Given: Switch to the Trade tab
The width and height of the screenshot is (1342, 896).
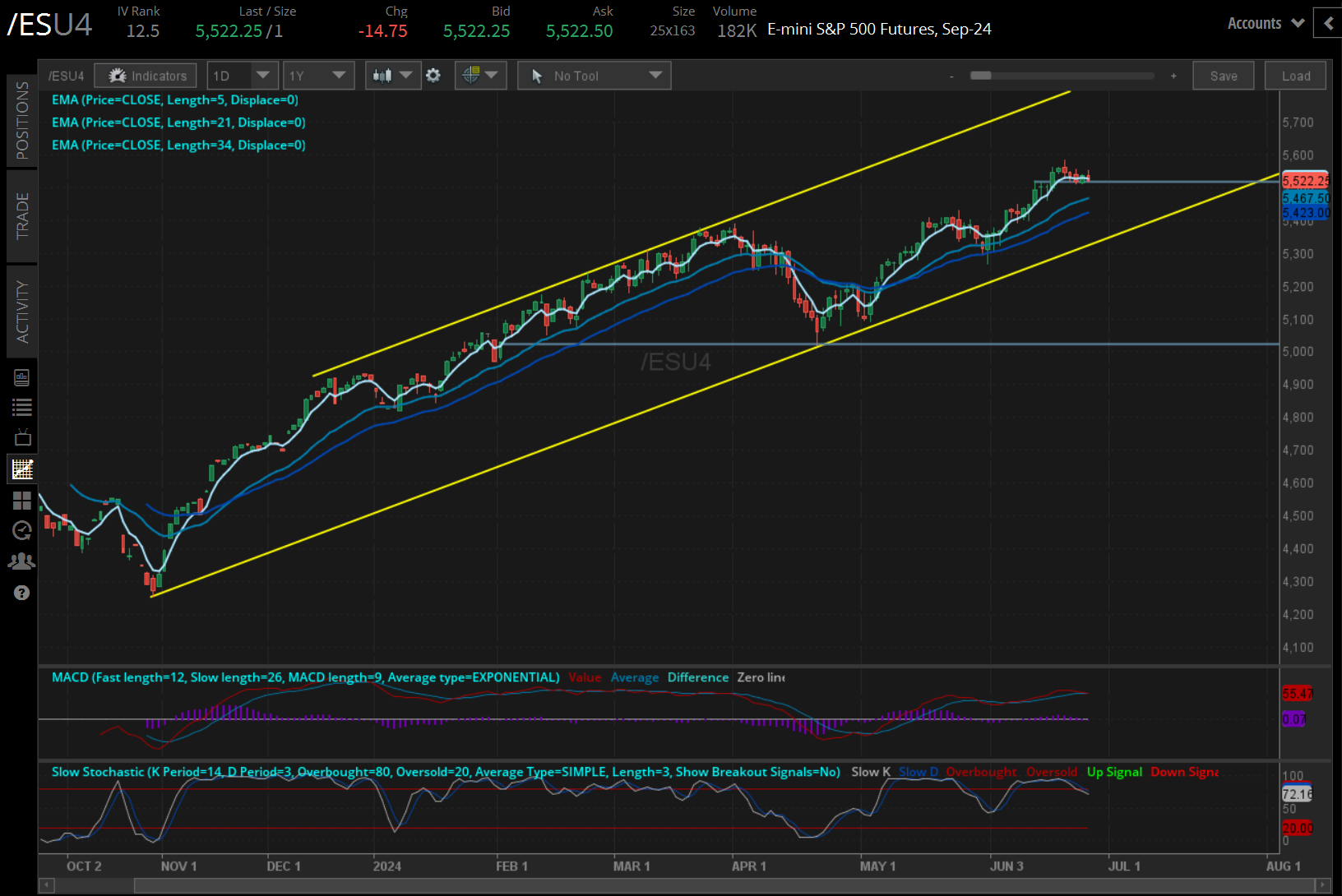Looking at the screenshot, I should click(x=22, y=215).
